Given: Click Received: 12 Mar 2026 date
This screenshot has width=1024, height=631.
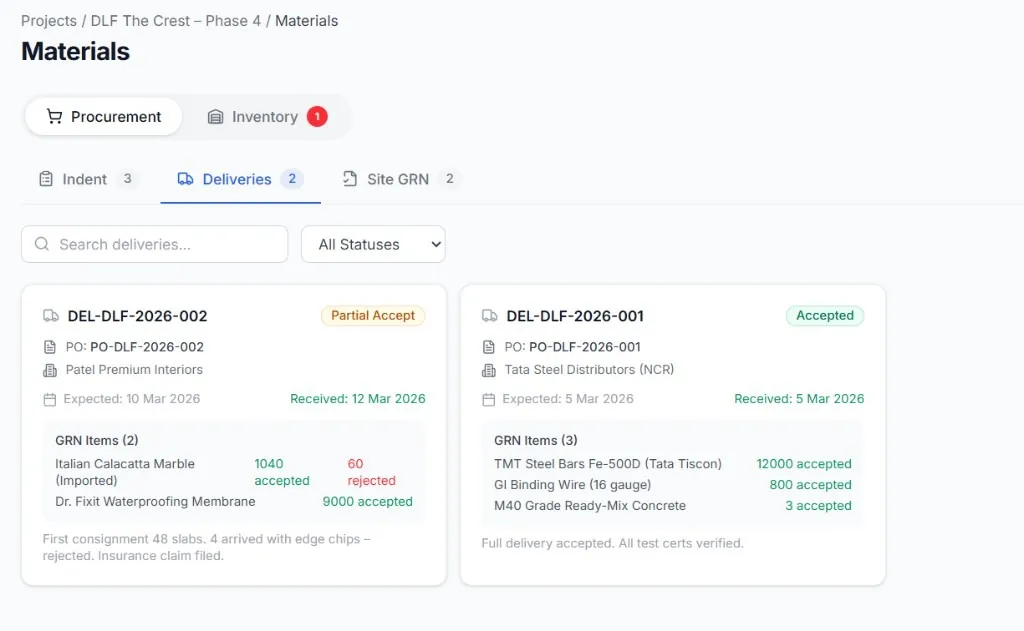Looking at the screenshot, I should tap(358, 398).
